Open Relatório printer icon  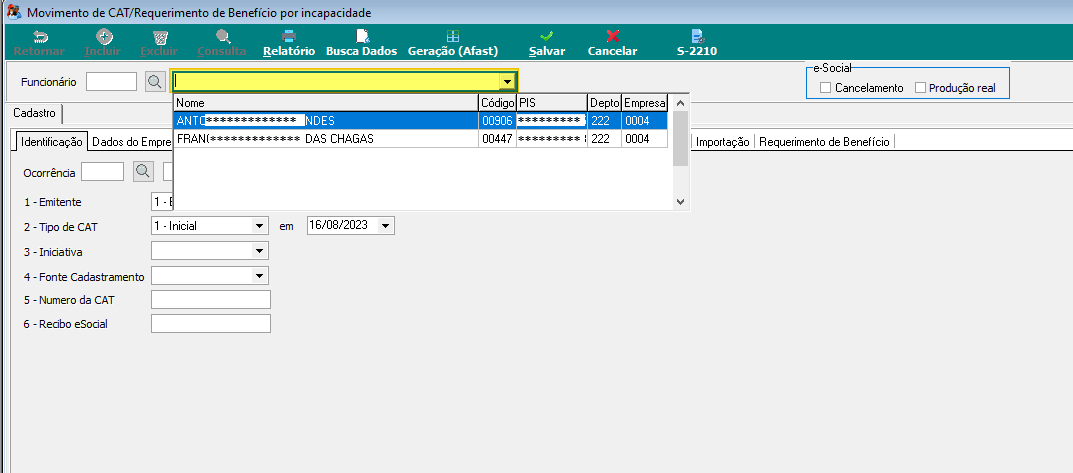tap(289, 37)
